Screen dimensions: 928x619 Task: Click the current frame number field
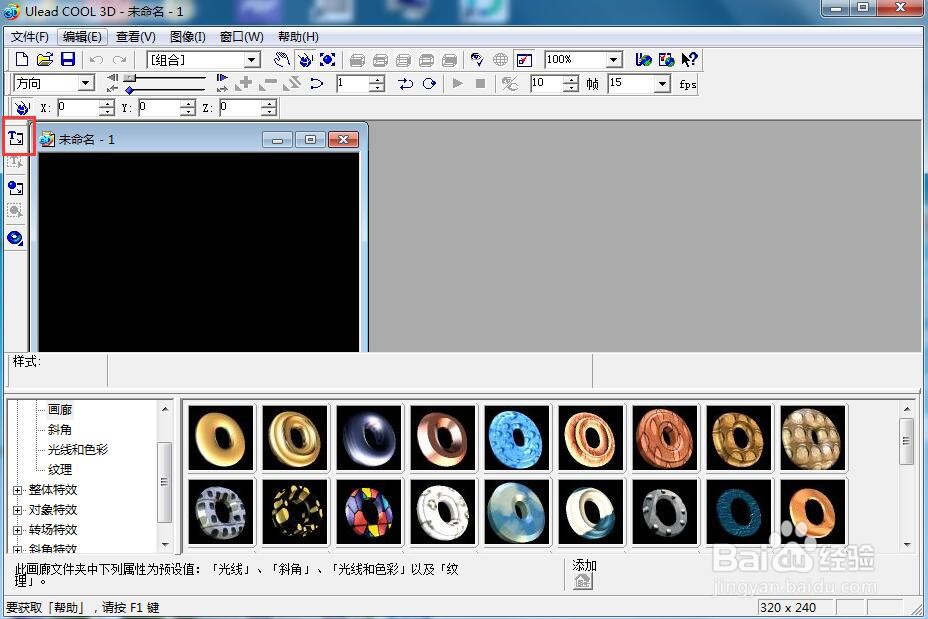(x=353, y=83)
